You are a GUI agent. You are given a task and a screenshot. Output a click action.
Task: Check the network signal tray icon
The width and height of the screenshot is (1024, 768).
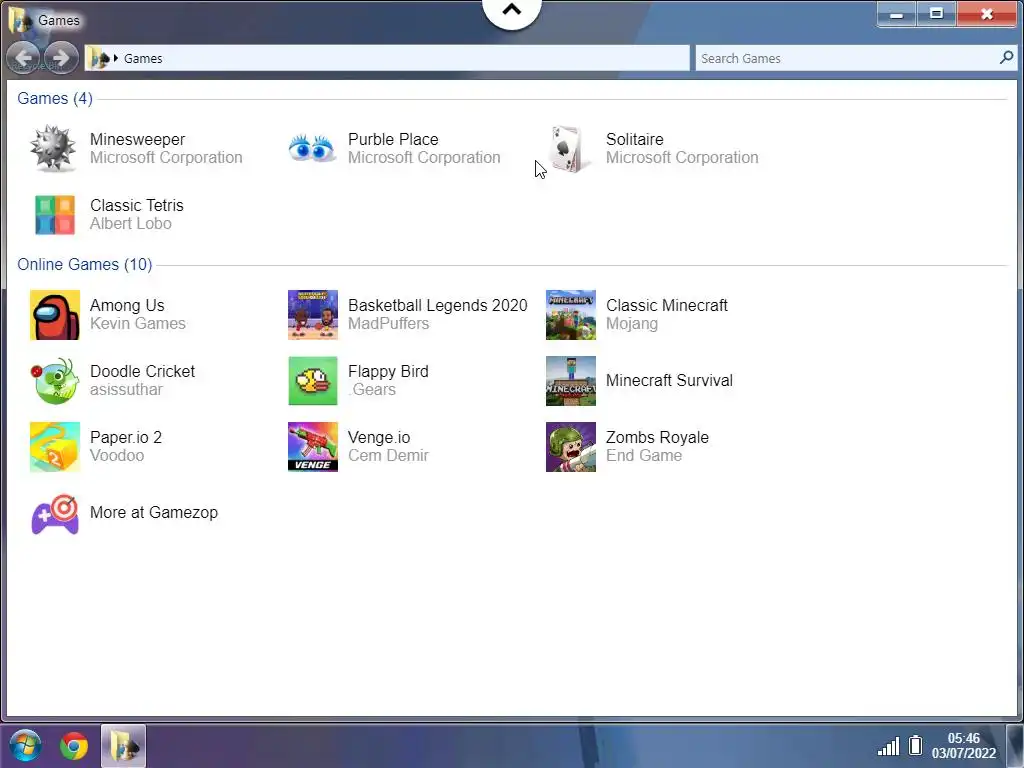pyautogui.click(x=888, y=746)
